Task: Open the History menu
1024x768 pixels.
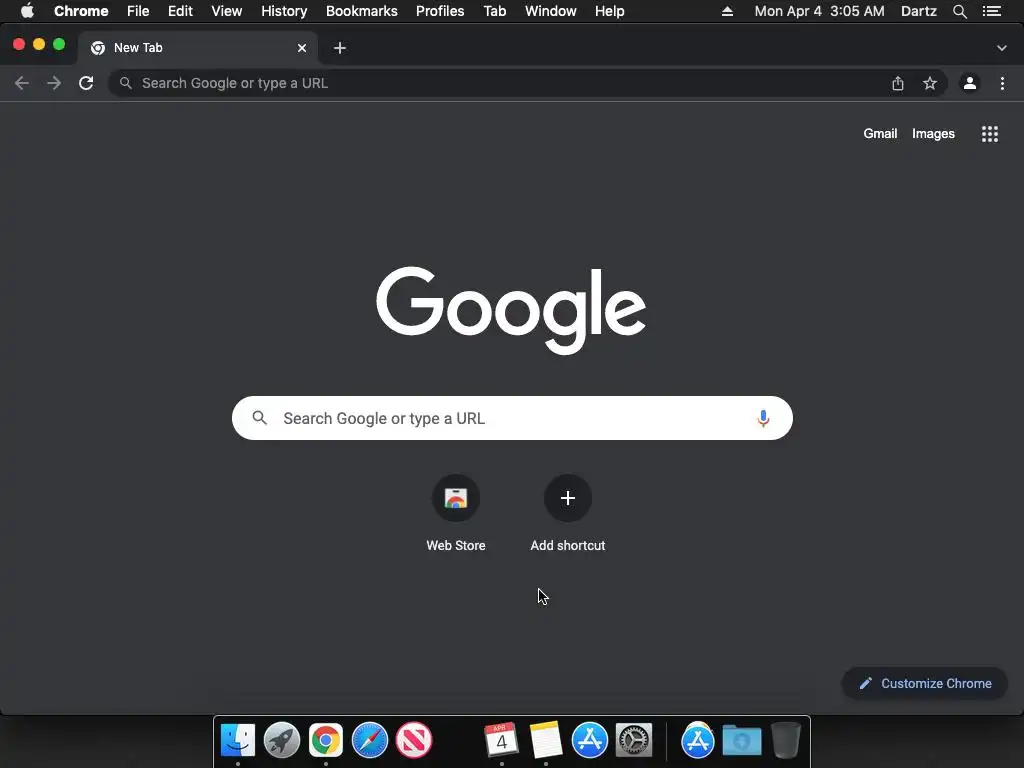Action: [284, 11]
